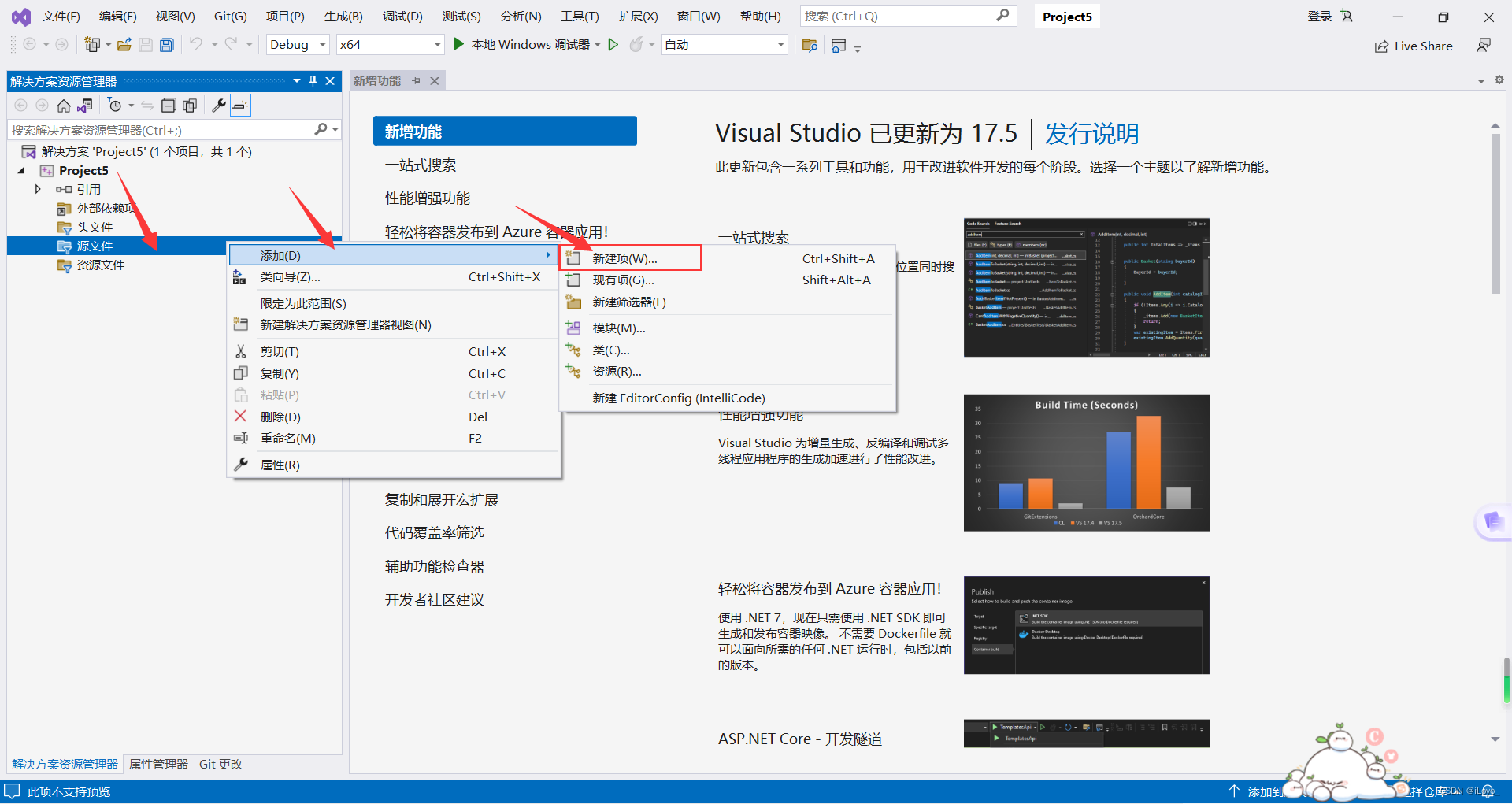Toggle the Show All Files button
1512x804 pixels.
[x=190, y=106]
